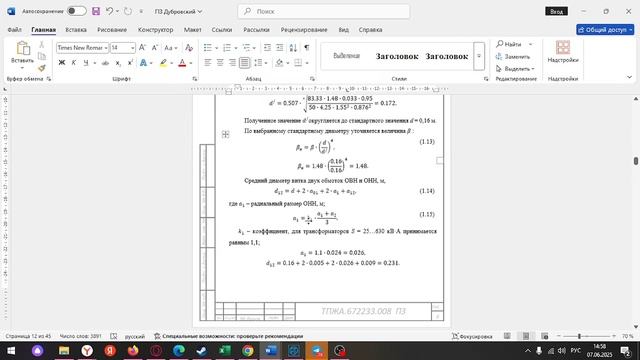This screenshot has width=640, height=360.
Task: Click Найти (Find) button
Action: tap(509, 44)
